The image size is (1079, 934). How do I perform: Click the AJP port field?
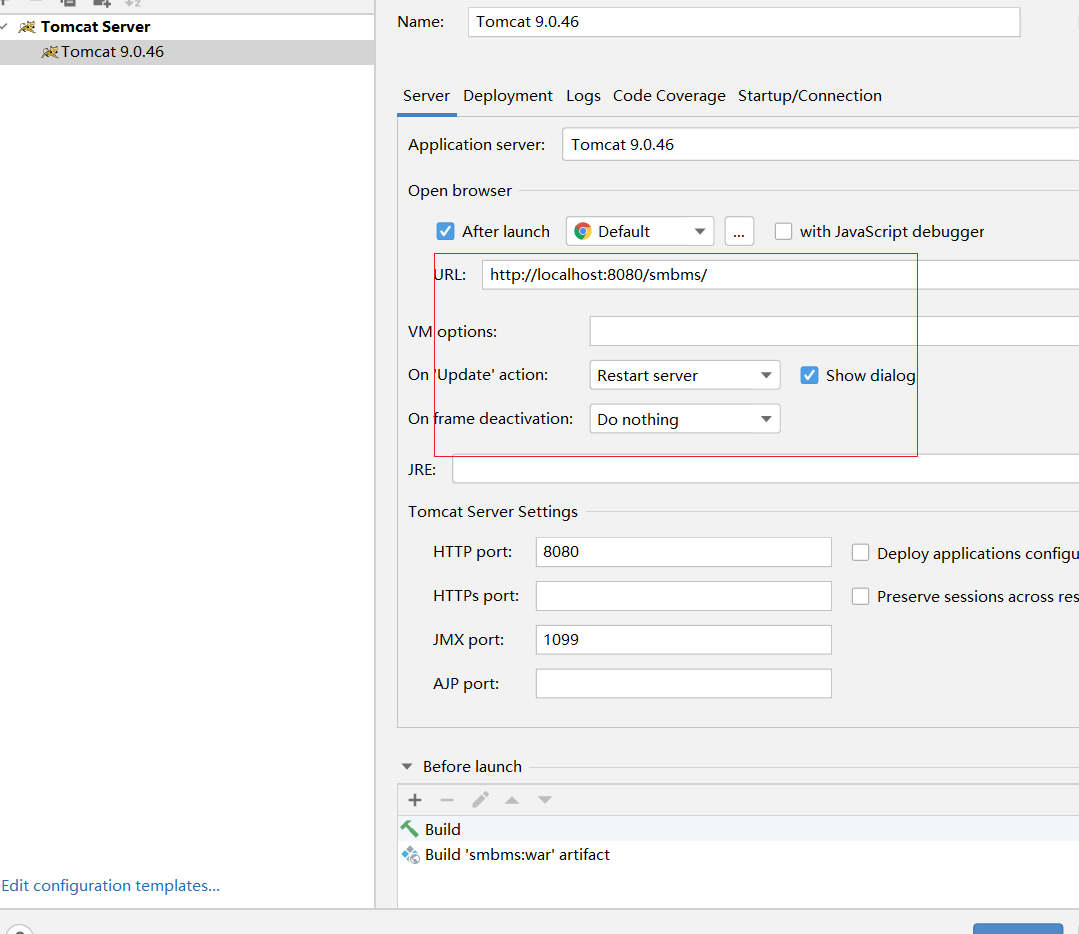tap(683, 683)
